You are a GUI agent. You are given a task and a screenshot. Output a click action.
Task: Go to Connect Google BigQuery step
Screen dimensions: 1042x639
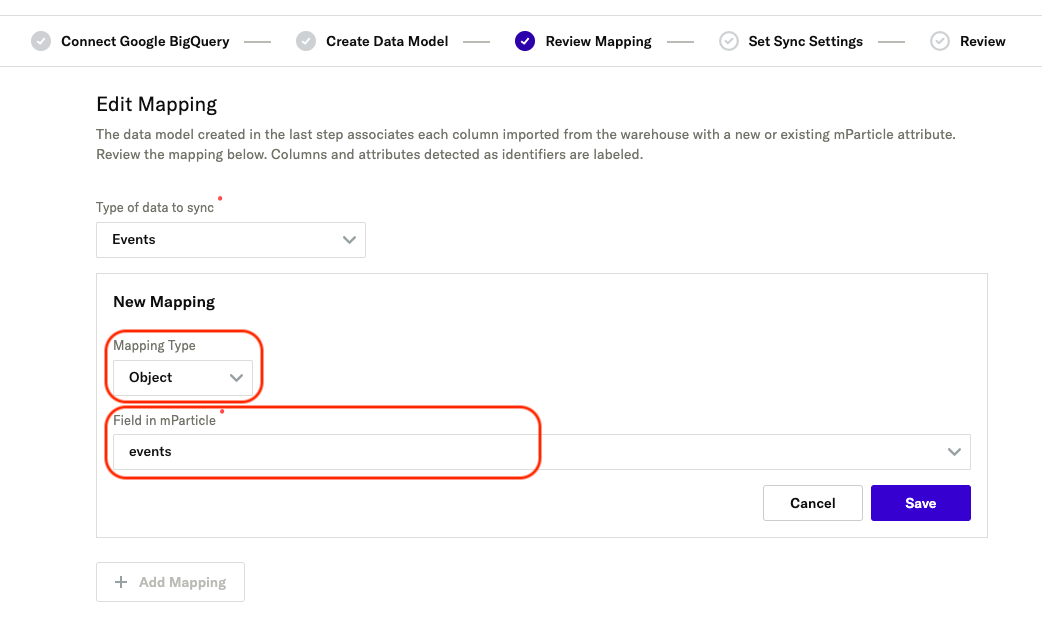coord(145,41)
